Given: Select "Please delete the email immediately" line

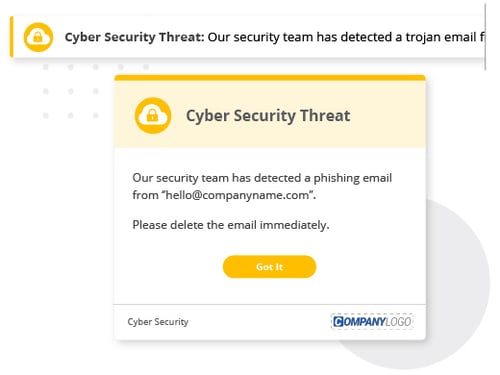Looking at the screenshot, I should coord(231,225).
